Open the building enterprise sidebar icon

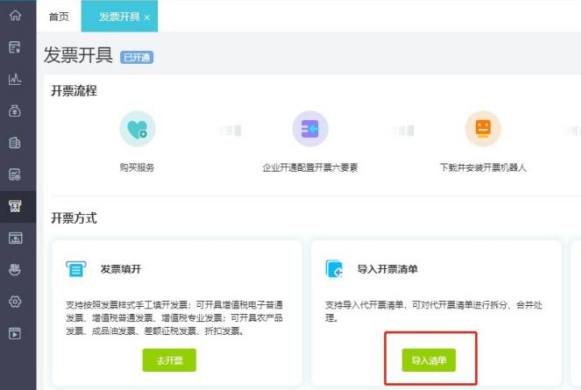pos(15,143)
